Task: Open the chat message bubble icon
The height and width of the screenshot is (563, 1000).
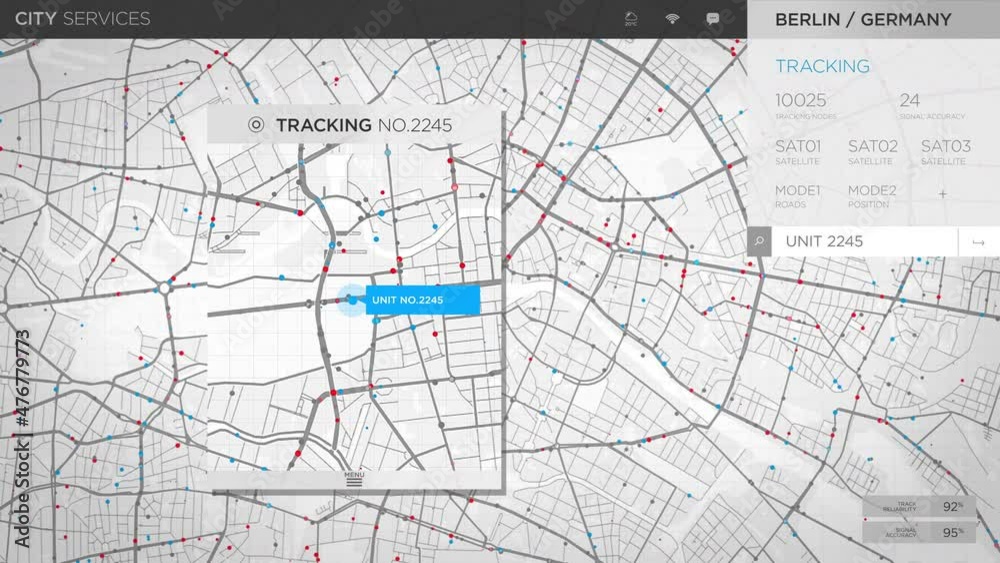Action: [713, 18]
